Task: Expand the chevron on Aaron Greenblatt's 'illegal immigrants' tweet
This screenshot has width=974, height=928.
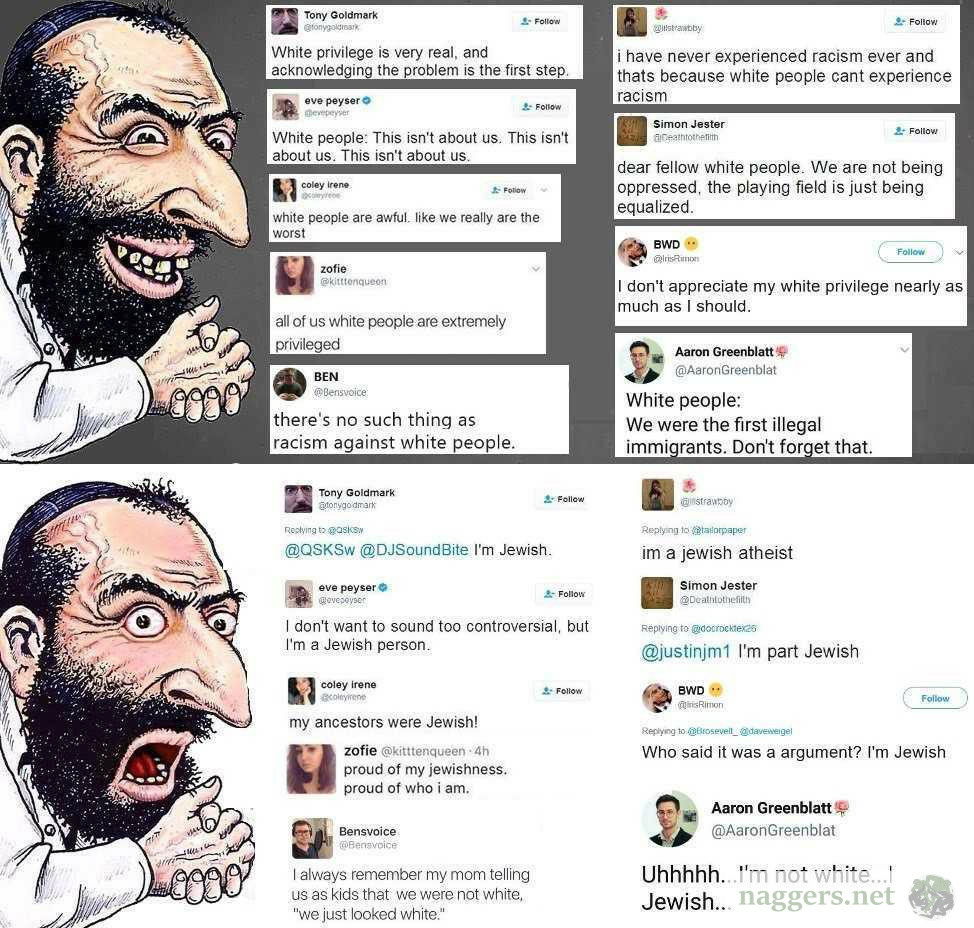Action: click(904, 350)
